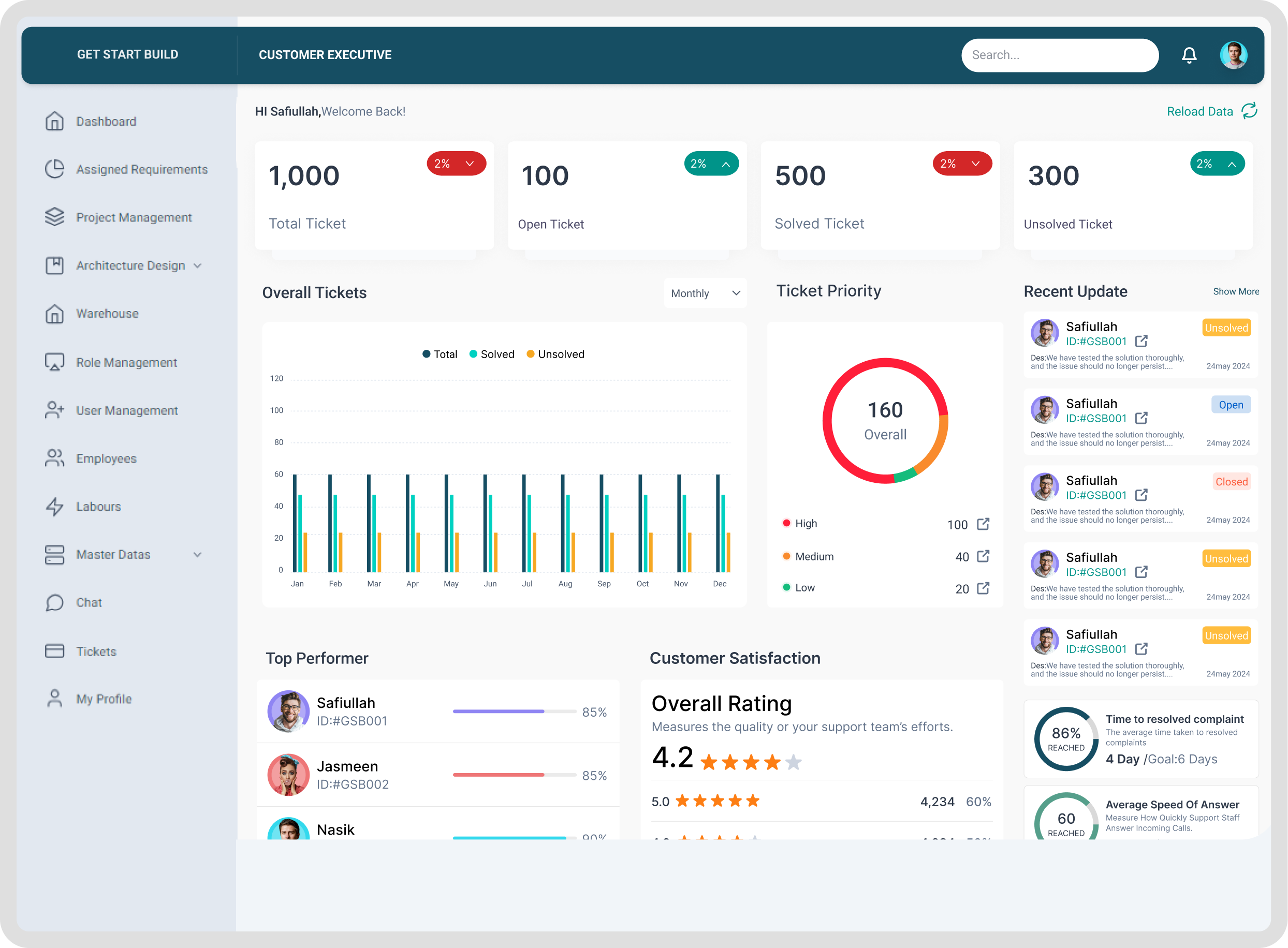
Task: Click the Labours lightning bolt icon
Action: click(x=54, y=506)
